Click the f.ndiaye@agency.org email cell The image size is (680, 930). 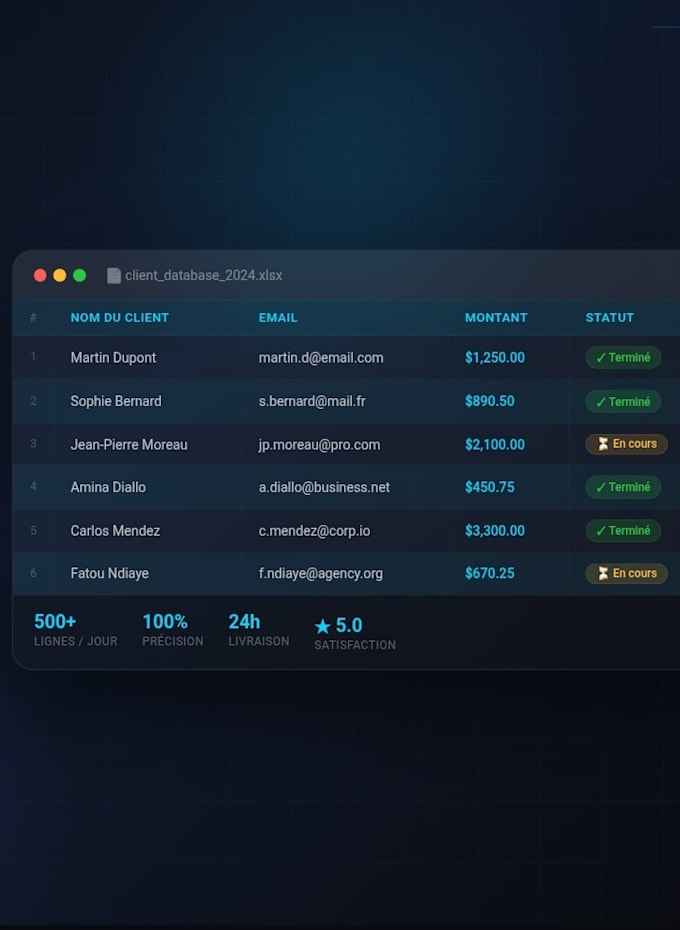click(320, 574)
